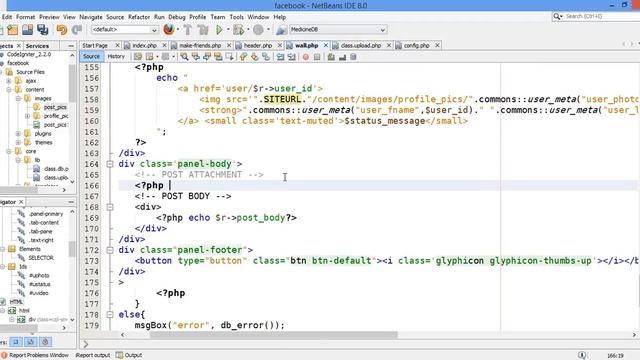Select the Firefox browser icon in toolbar
This screenshot has height=360, width=640.
(x=168, y=29)
